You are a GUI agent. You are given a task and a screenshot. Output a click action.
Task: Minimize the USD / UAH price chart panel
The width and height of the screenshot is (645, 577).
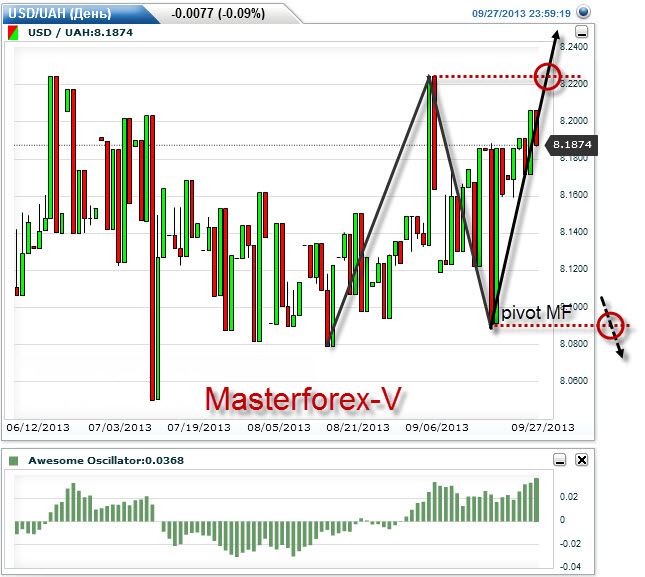pyautogui.click(x=581, y=32)
